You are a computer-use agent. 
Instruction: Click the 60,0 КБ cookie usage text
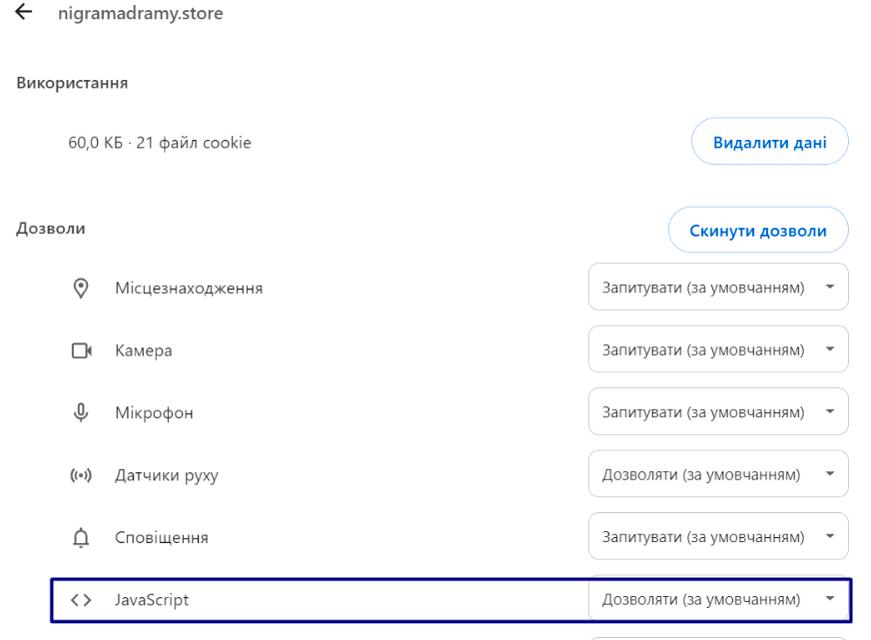160,143
